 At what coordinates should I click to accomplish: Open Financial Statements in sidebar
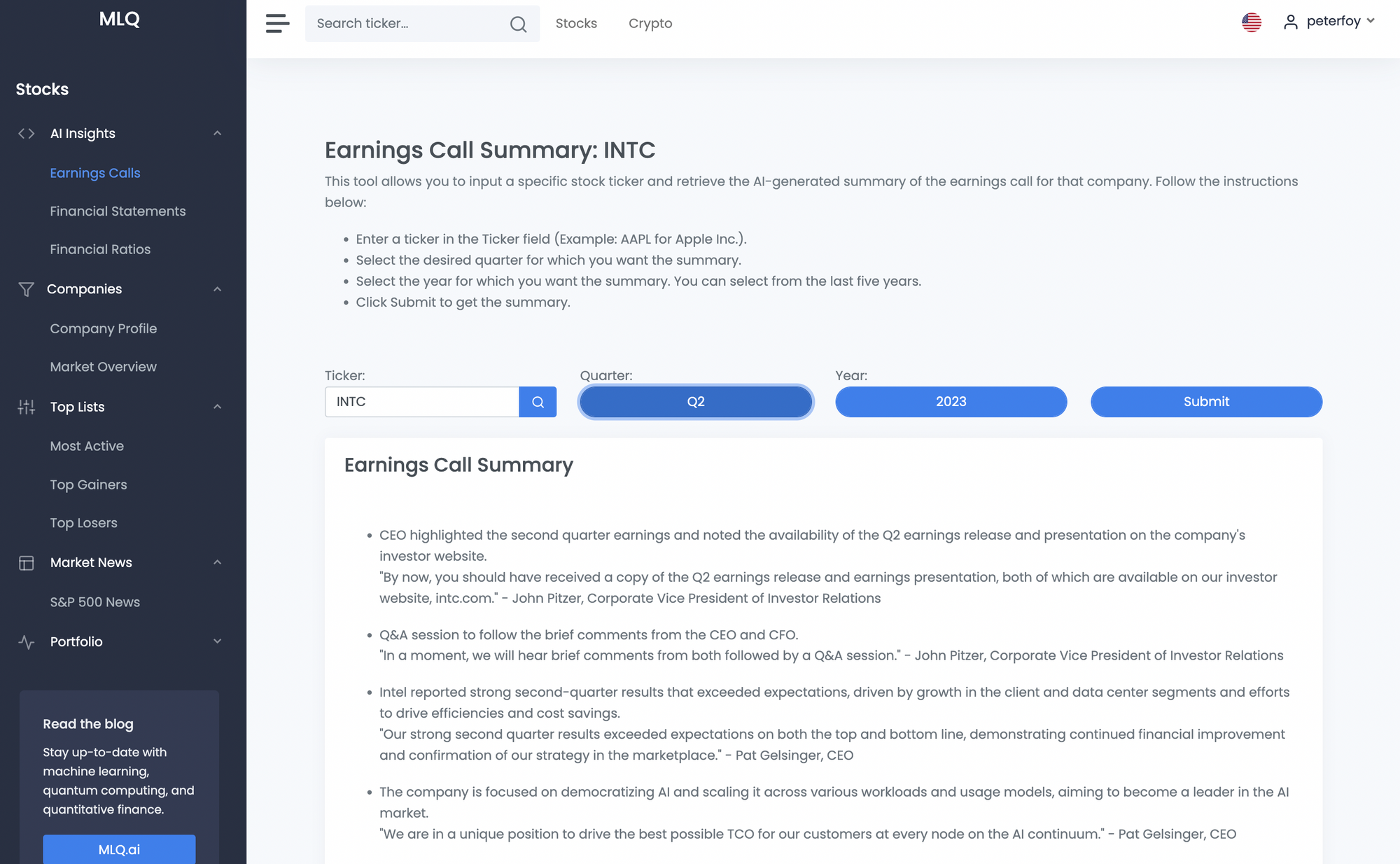118,211
